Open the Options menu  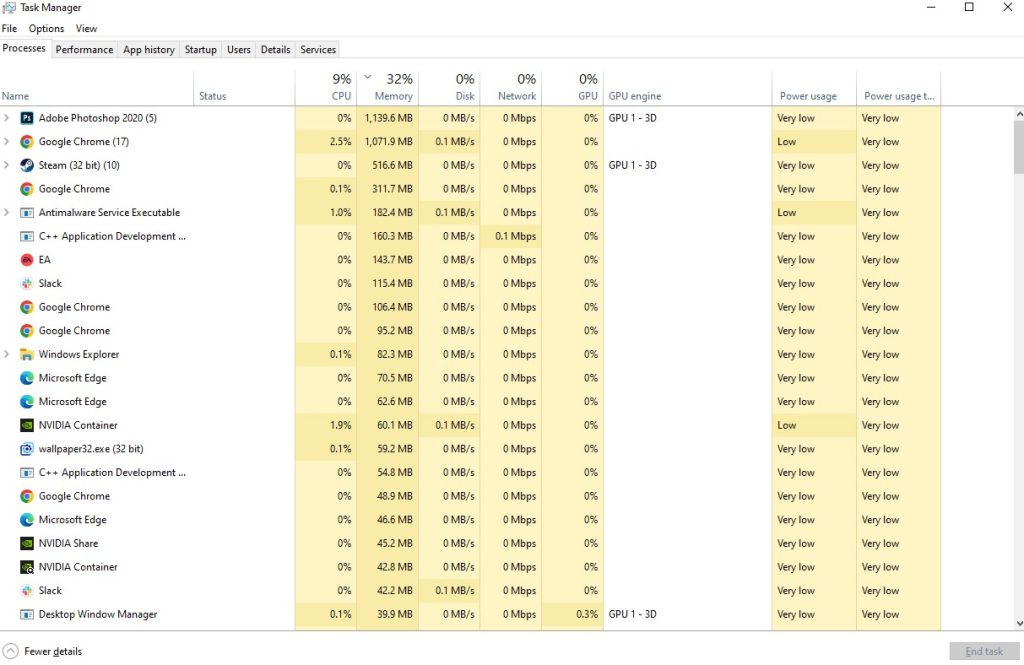click(46, 29)
